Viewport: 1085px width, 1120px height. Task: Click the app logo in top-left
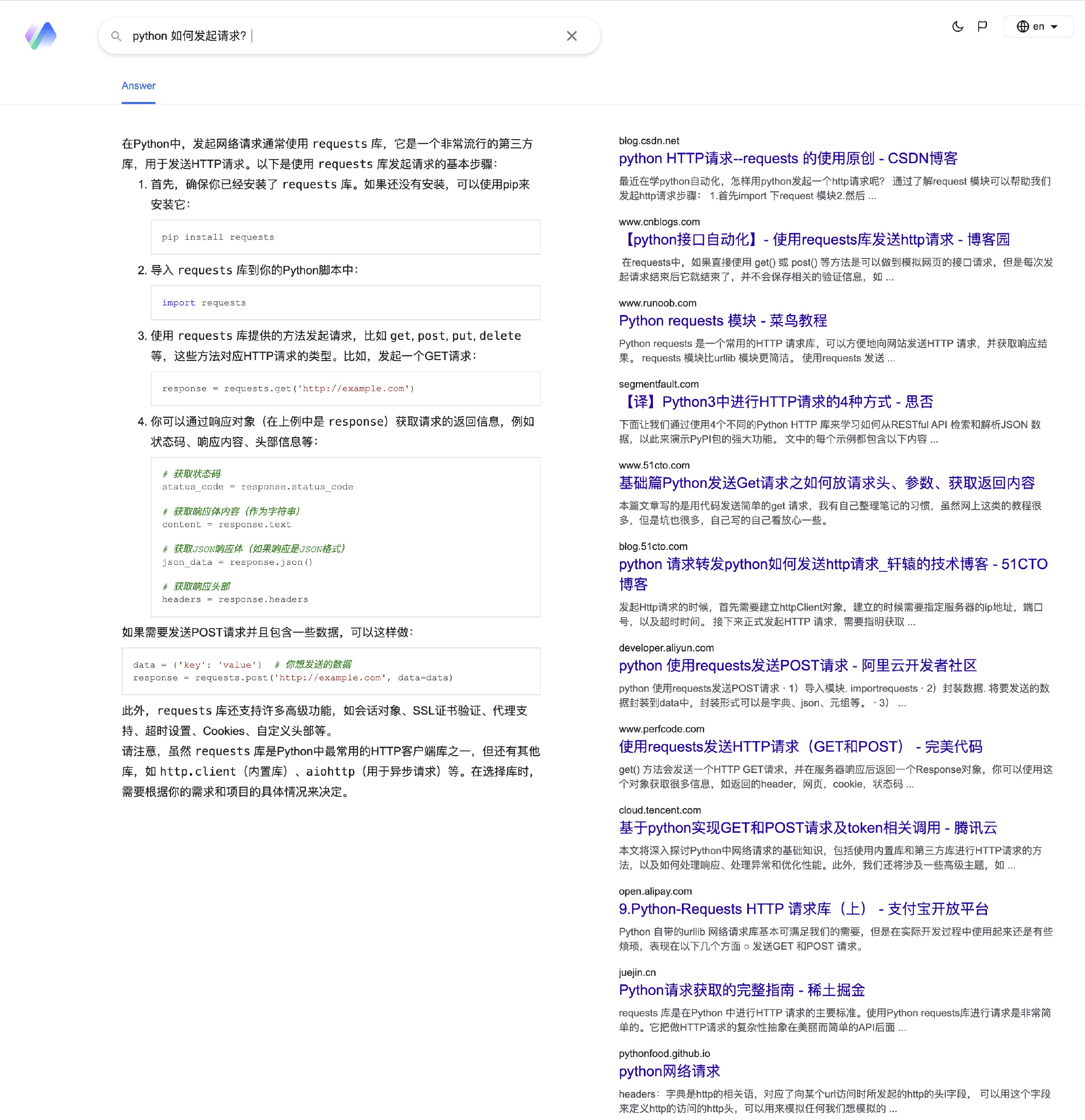41,35
